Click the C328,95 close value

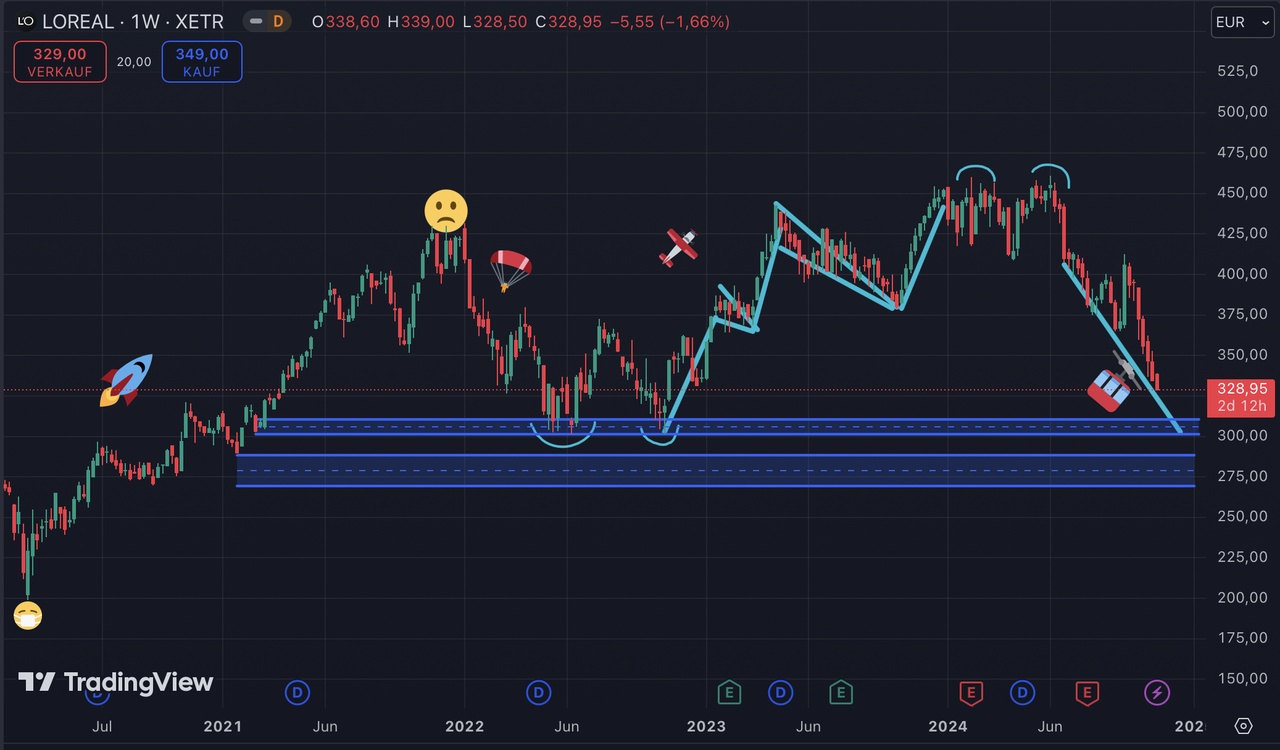click(x=568, y=21)
